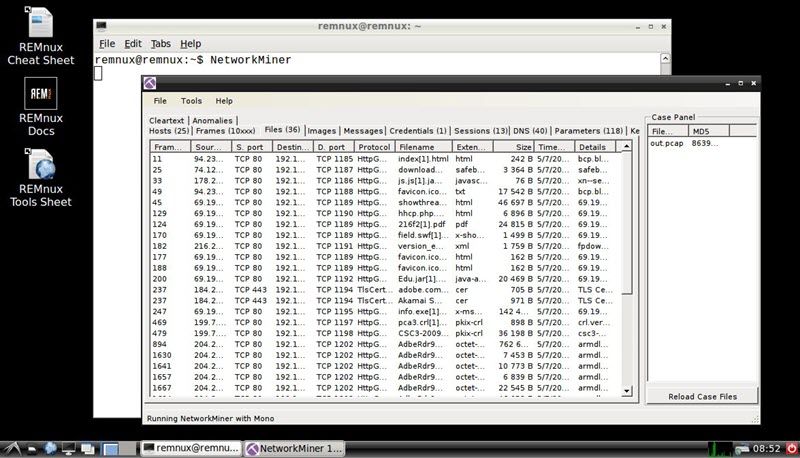Select the version_e... xml file row
The width and height of the screenshot is (800, 458).
tap(385, 246)
